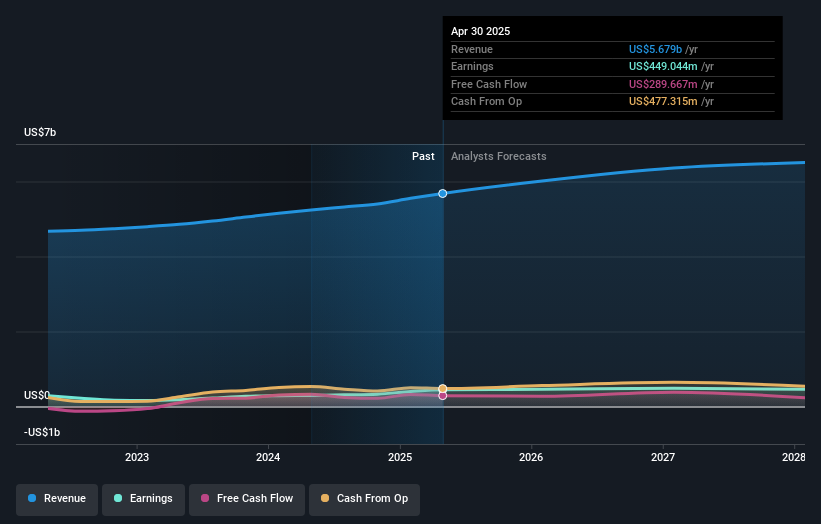Click the orange Cash From Op data point
The height and width of the screenshot is (524, 821).
[443, 388]
